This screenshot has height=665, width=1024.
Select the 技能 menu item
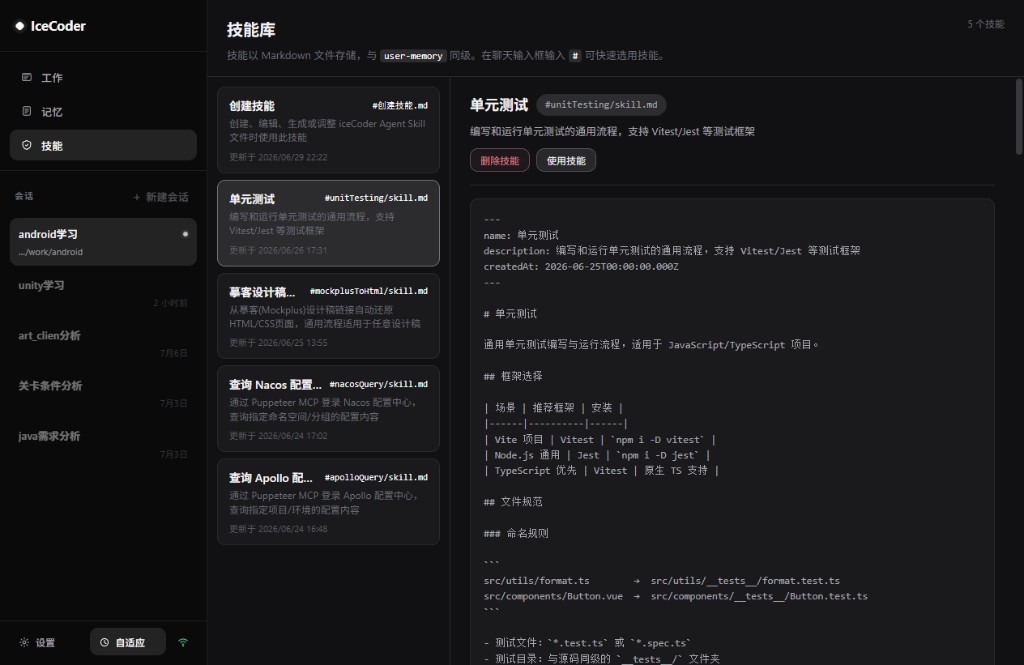(x=103, y=145)
